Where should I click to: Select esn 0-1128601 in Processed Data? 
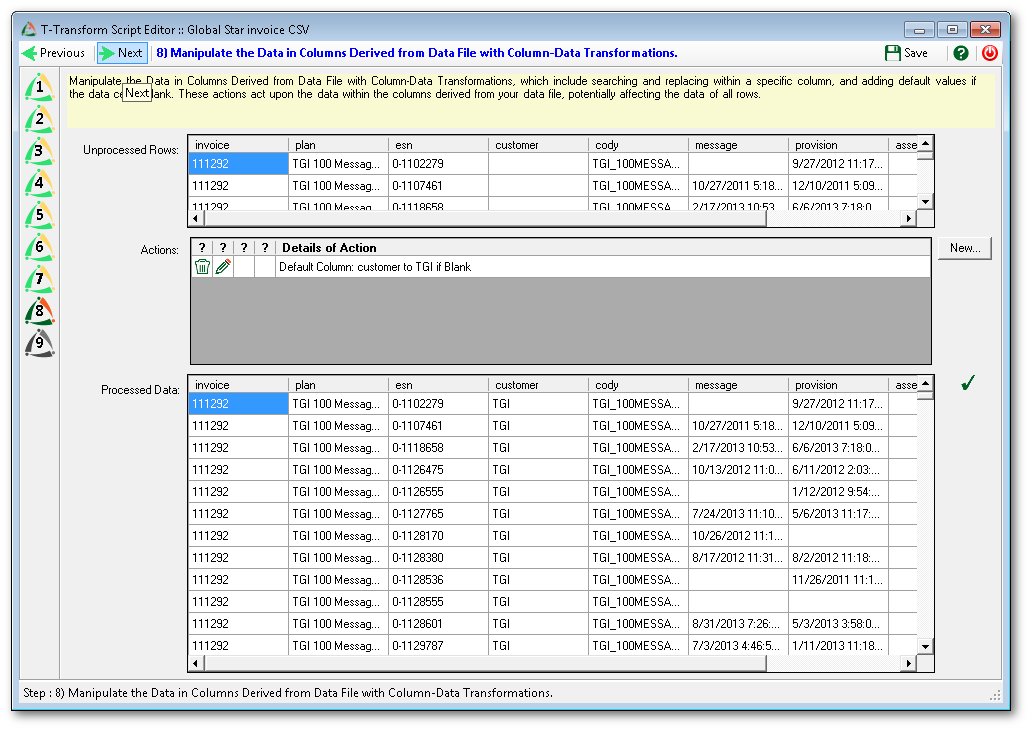[x=438, y=624]
